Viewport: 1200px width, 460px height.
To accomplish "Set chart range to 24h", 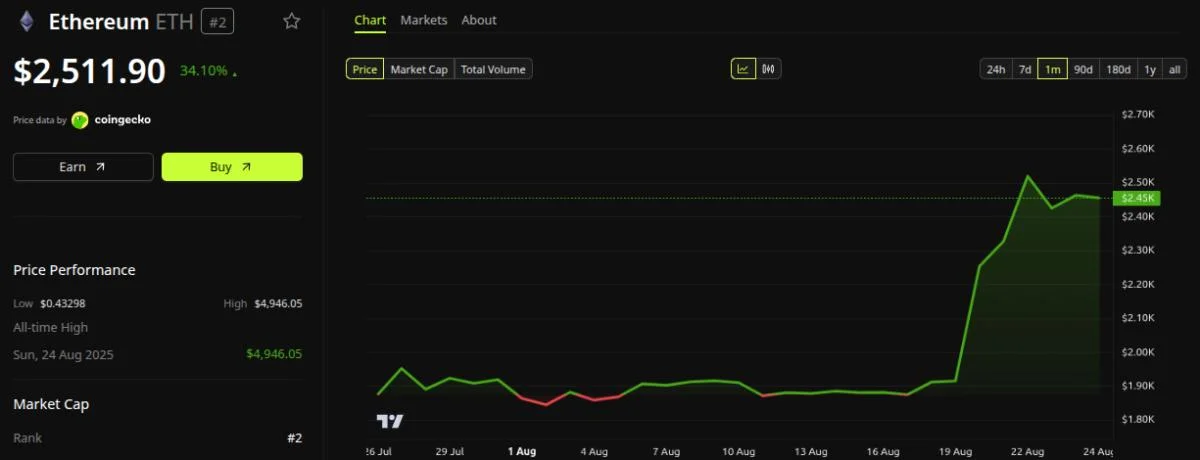I will point(996,69).
